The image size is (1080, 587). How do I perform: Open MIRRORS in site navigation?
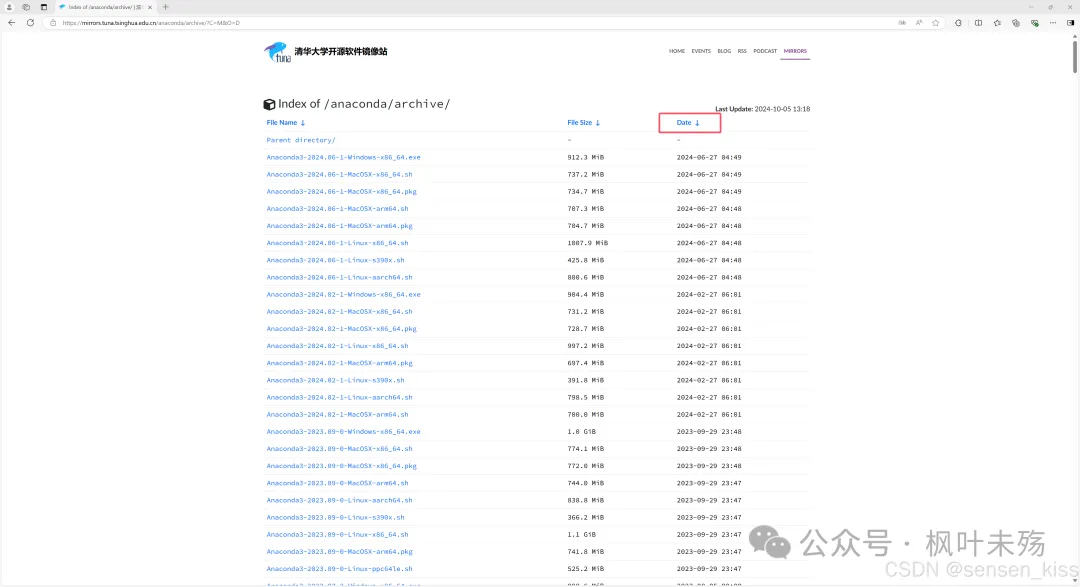795,51
